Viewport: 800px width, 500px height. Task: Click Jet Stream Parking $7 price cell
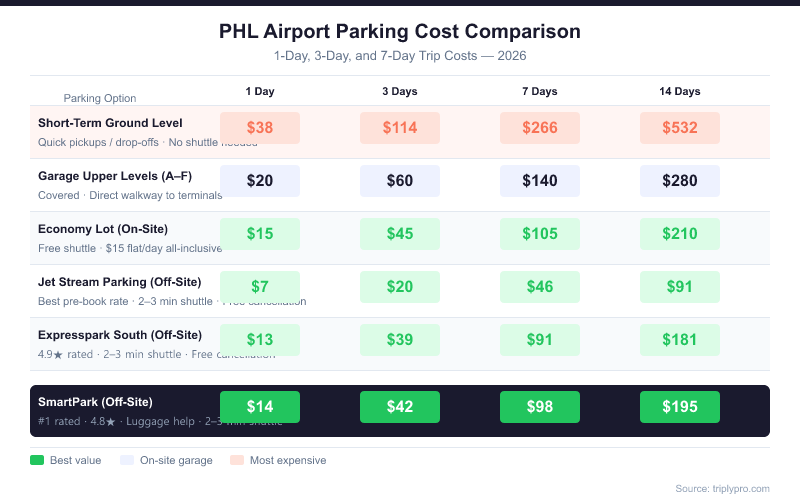tap(260, 287)
